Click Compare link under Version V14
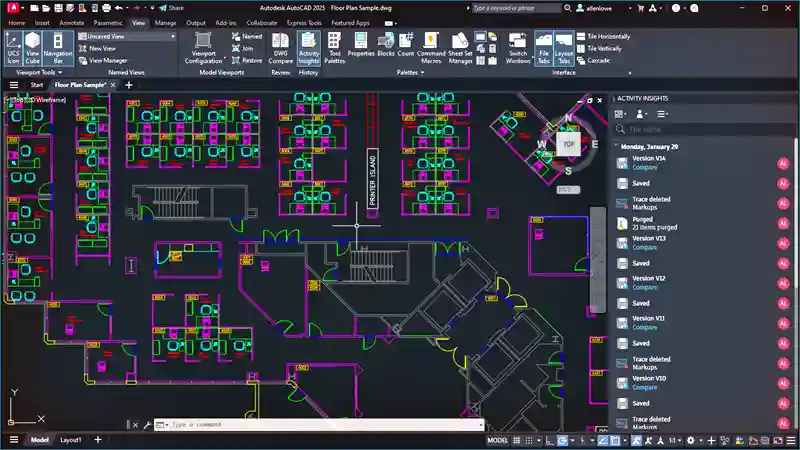The height and width of the screenshot is (450, 800). (x=644, y=167)
